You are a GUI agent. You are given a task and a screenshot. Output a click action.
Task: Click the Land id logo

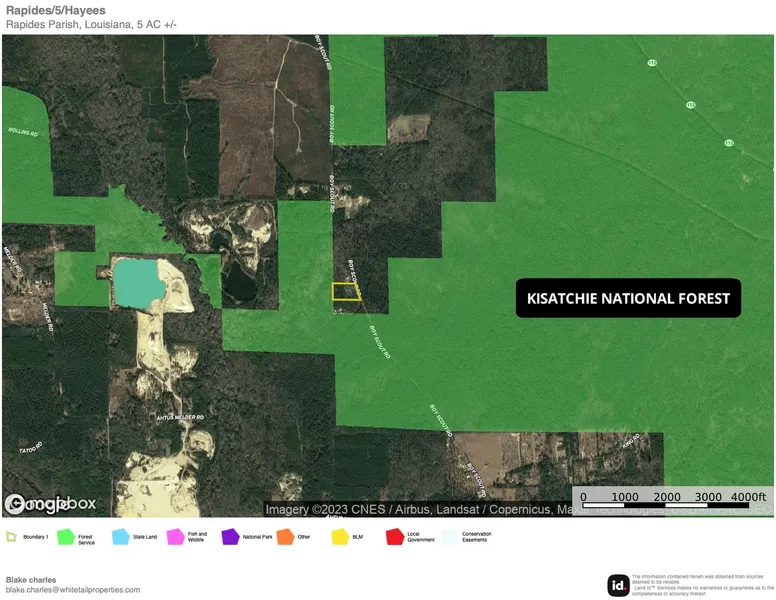coord(618,585)
